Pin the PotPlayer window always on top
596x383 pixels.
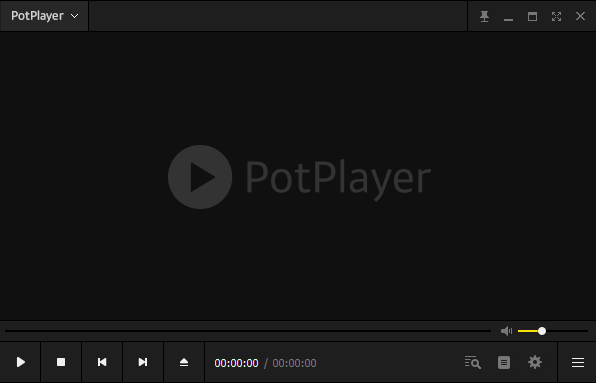[484, 16]
